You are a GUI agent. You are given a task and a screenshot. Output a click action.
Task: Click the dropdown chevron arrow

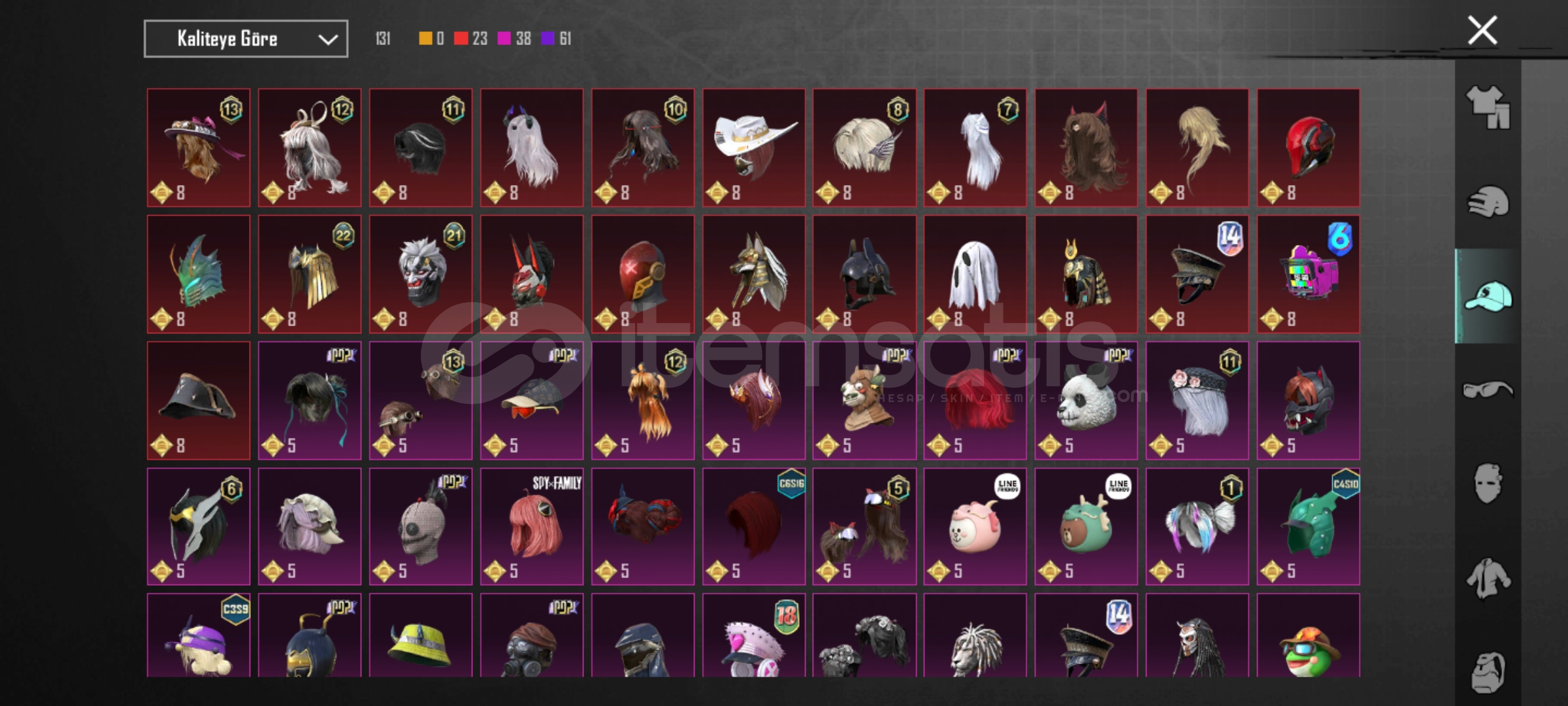327,40
